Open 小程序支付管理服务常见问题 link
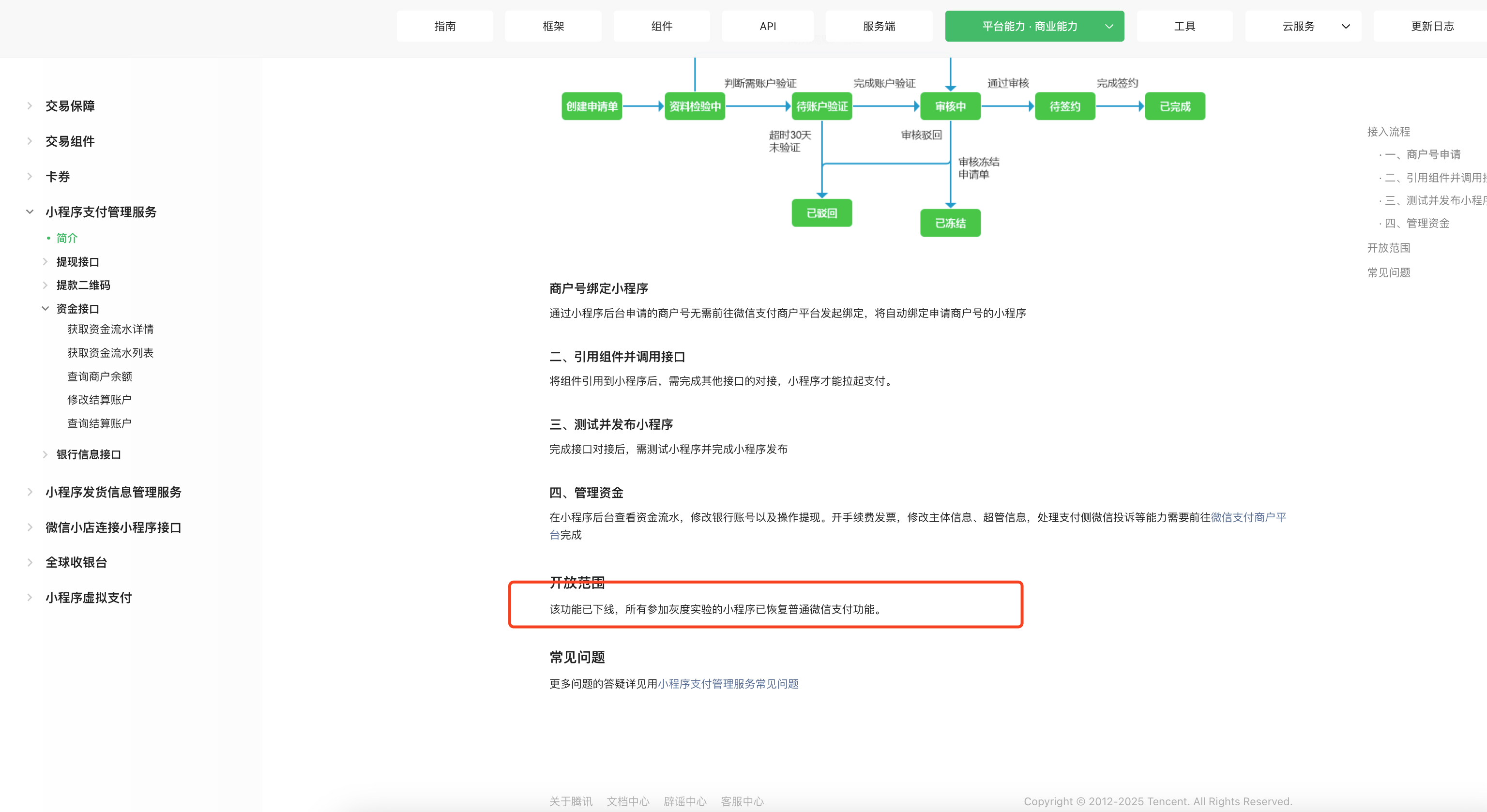The height and width of the screenshot is (812, 1487). pyautogui.click(x=728, y=684)
